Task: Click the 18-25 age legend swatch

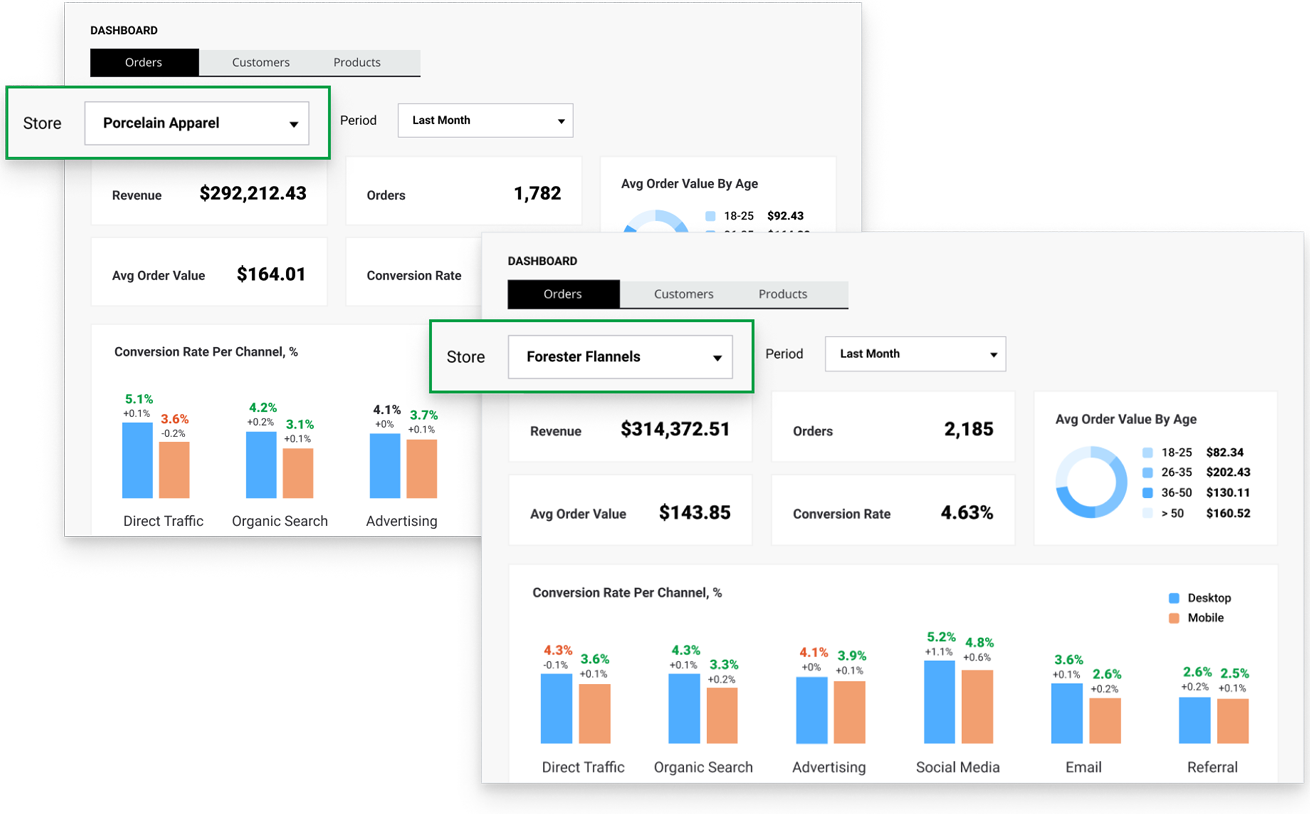Action: pyautogui.click(x=1147, y=453)
